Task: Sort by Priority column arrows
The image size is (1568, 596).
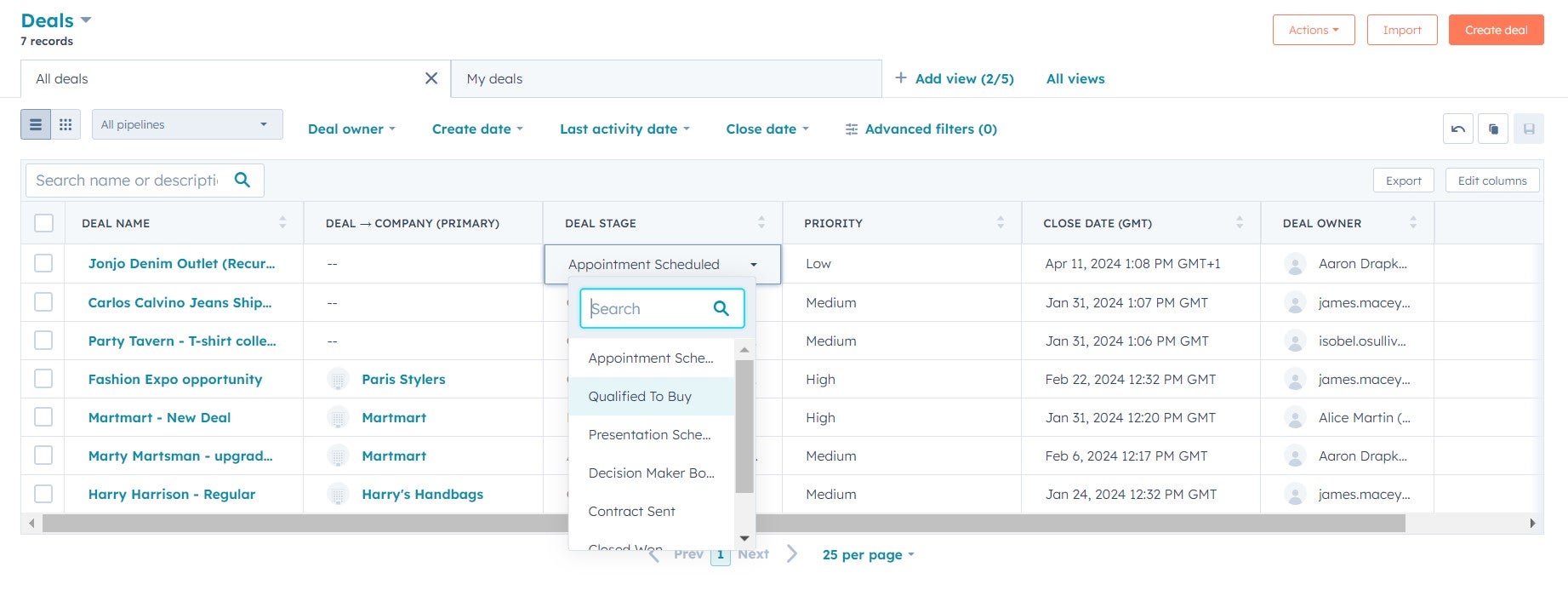Action: click(1001, 222)
